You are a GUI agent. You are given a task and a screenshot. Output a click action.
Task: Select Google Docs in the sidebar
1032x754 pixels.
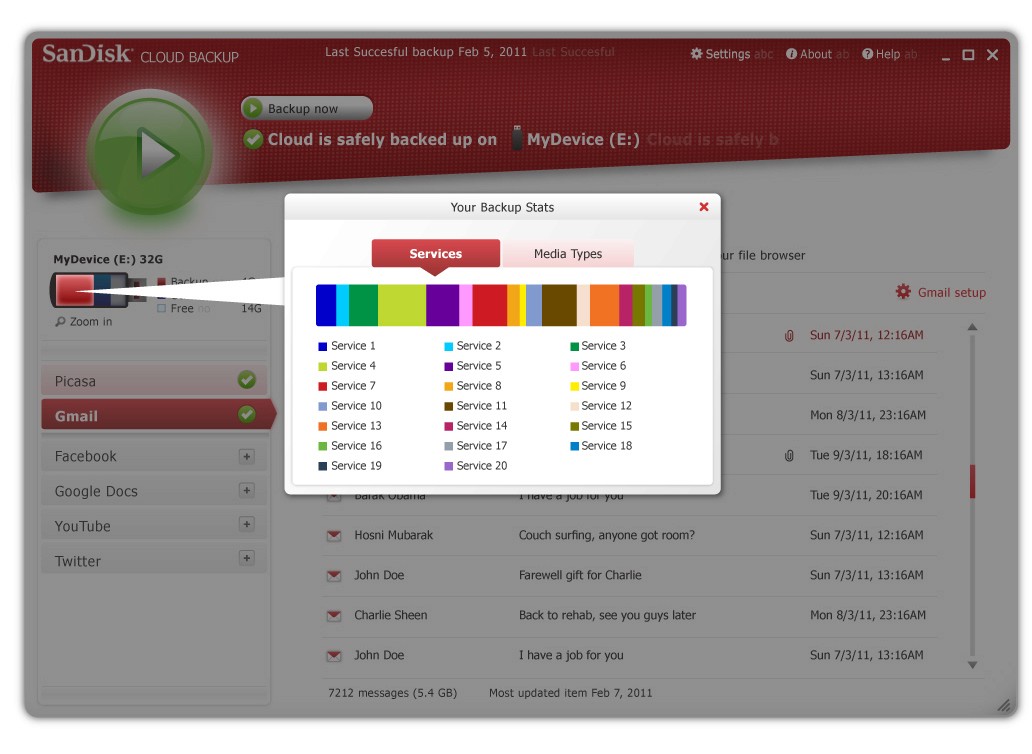154,491
